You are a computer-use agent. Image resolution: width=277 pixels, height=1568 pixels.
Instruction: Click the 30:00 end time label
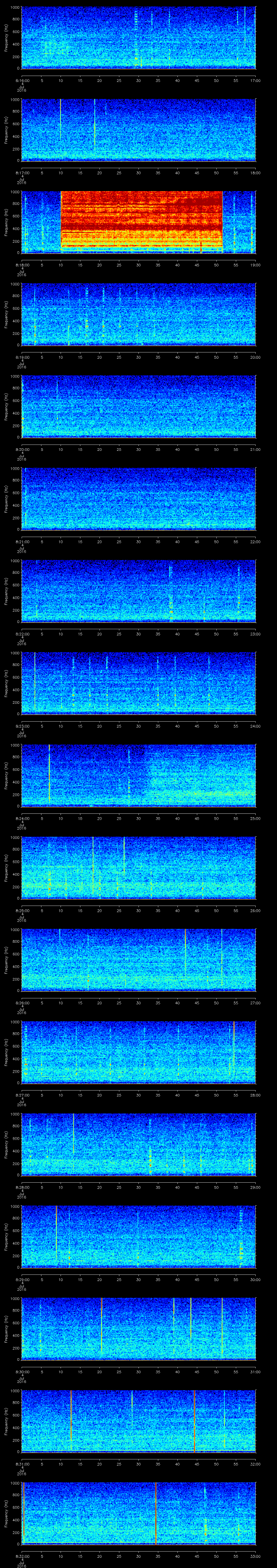(x=255, y=1279)
